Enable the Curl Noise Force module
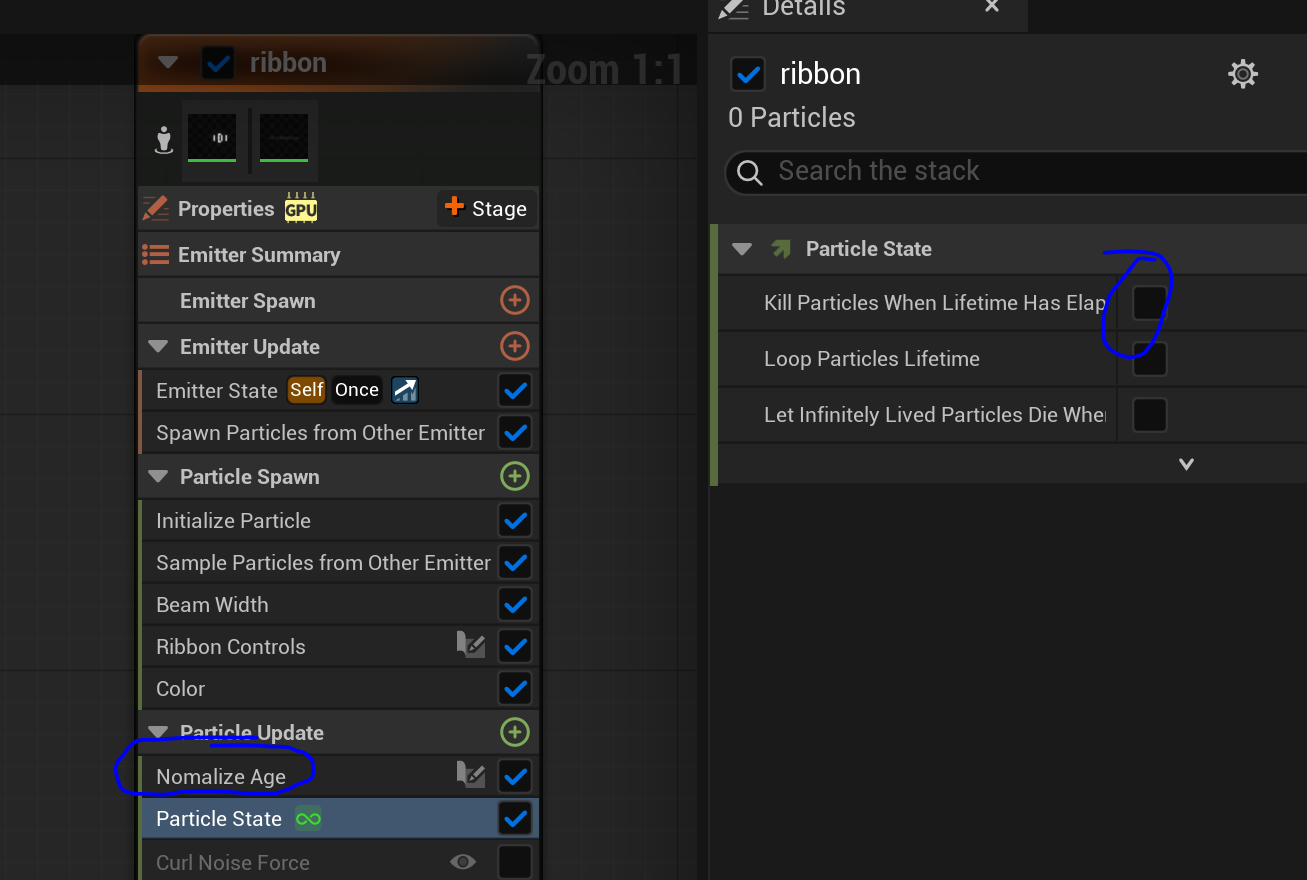The image size is (1307, 880). [x=515, y=862]
